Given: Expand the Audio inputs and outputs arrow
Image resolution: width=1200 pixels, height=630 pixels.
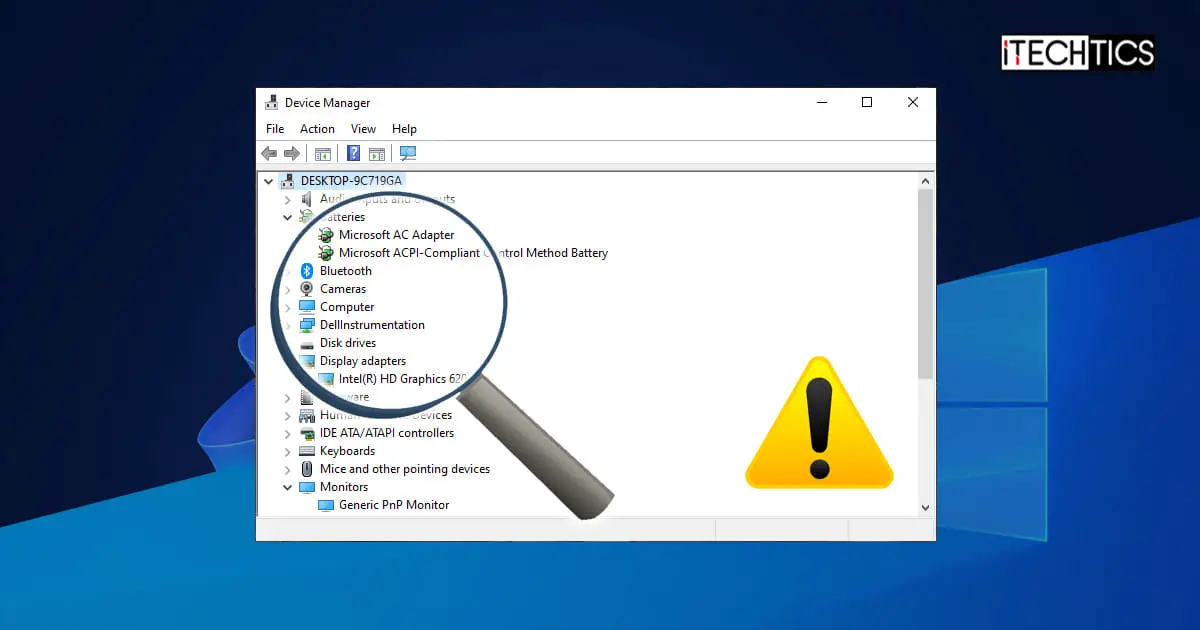Looking at the screenshot, I should (288, 199).
